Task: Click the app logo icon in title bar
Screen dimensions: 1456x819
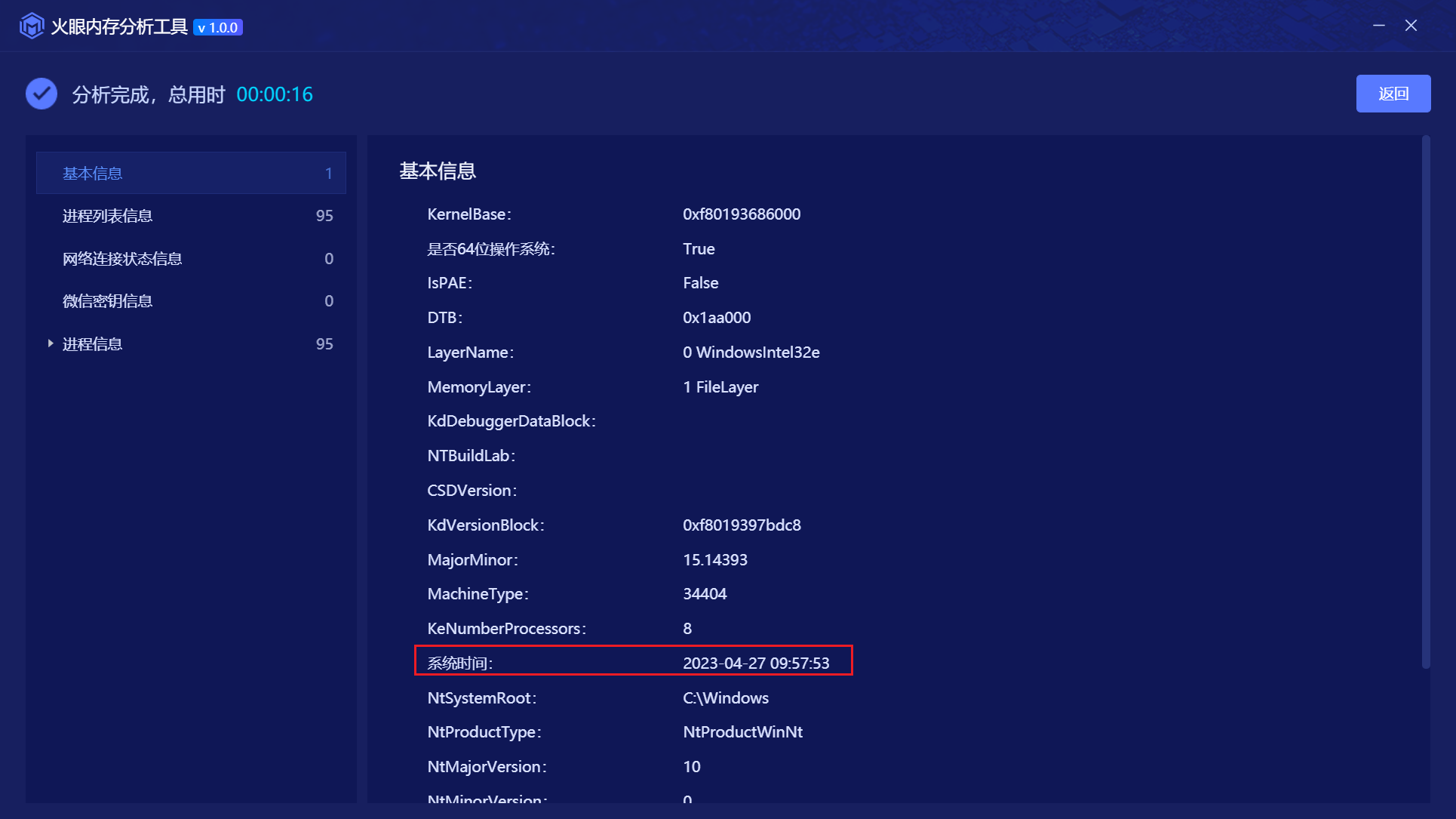Action: [32, 26]
